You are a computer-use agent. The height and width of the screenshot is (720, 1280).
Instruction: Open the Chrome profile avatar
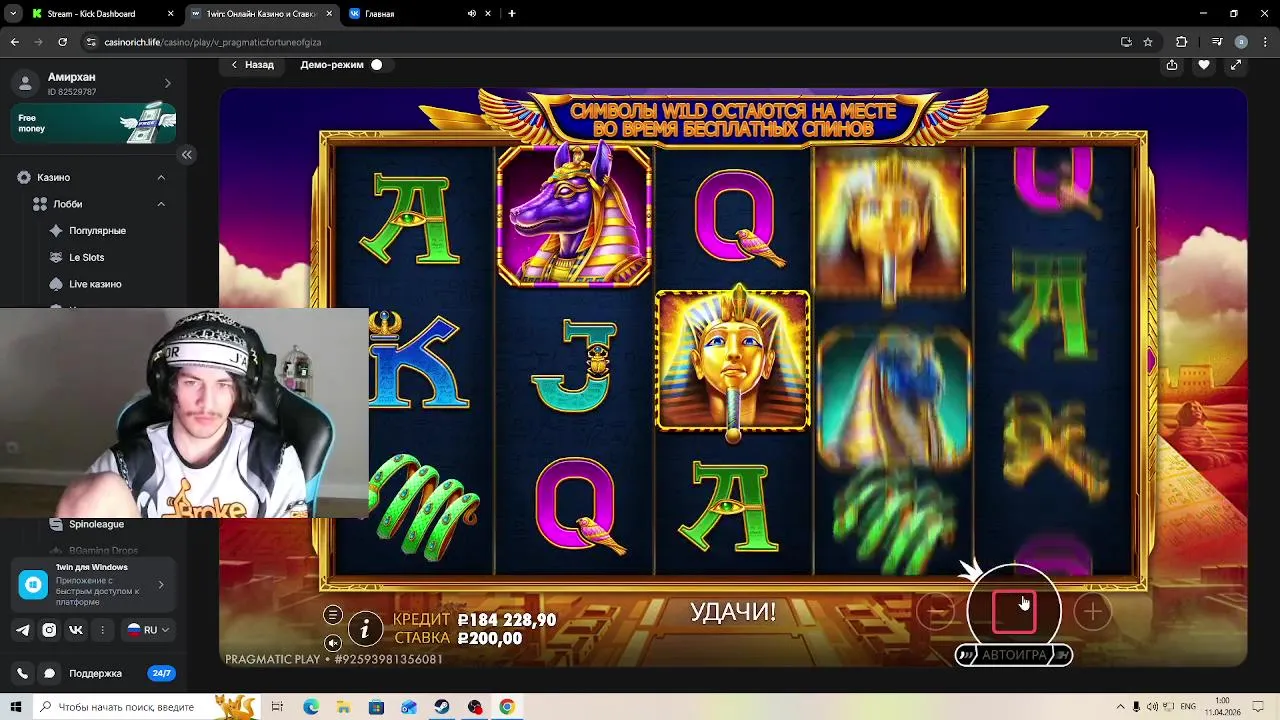tap(1241, 42)
